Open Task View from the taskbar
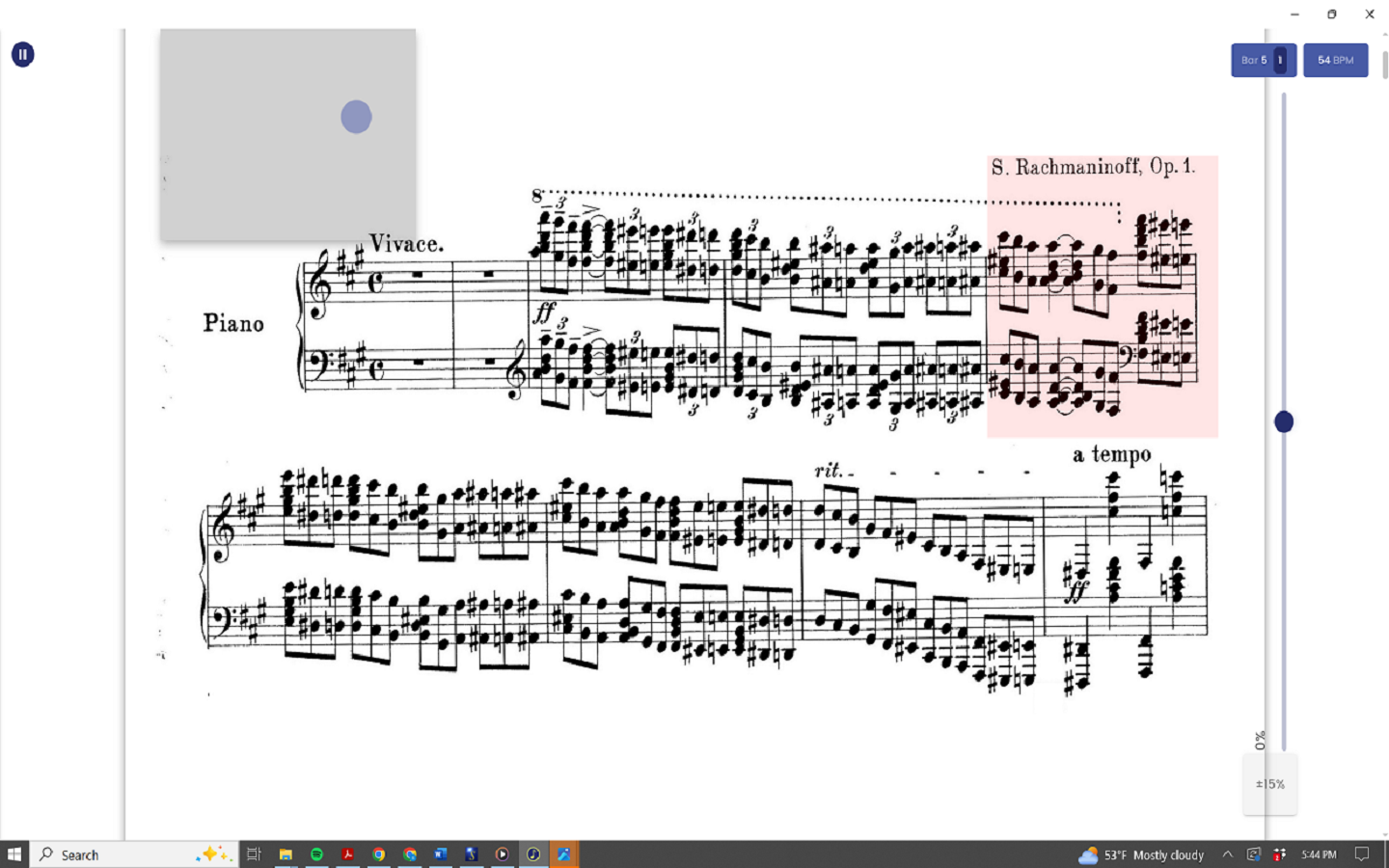 (254, 854)
